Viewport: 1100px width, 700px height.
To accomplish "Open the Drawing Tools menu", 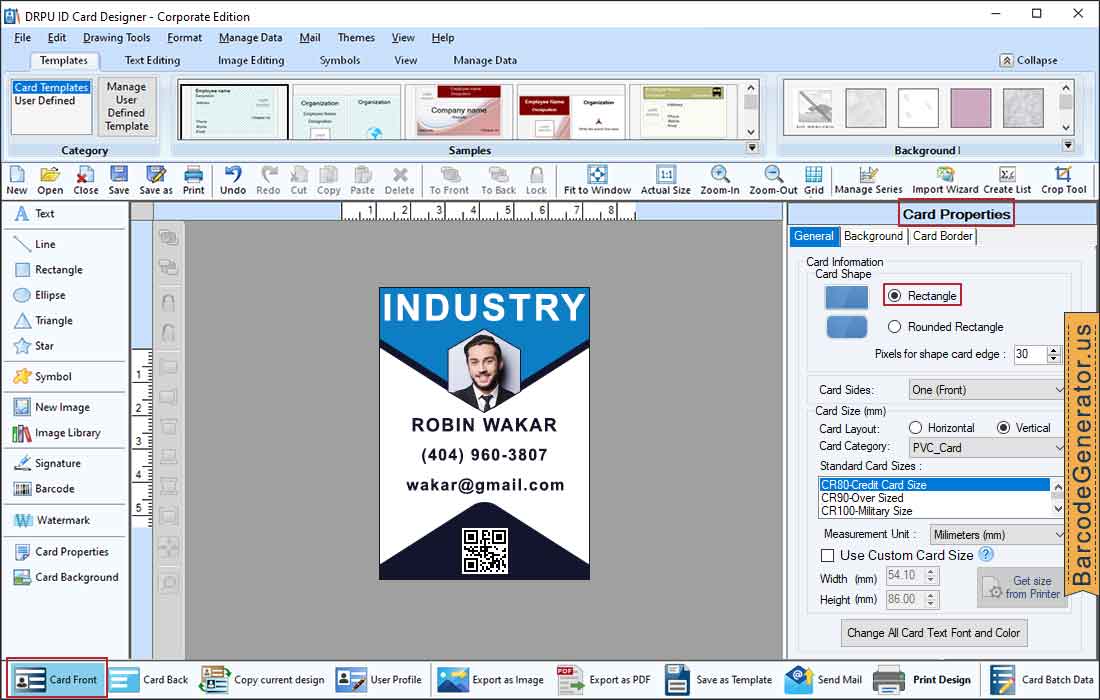I will [x=116, y=38].
